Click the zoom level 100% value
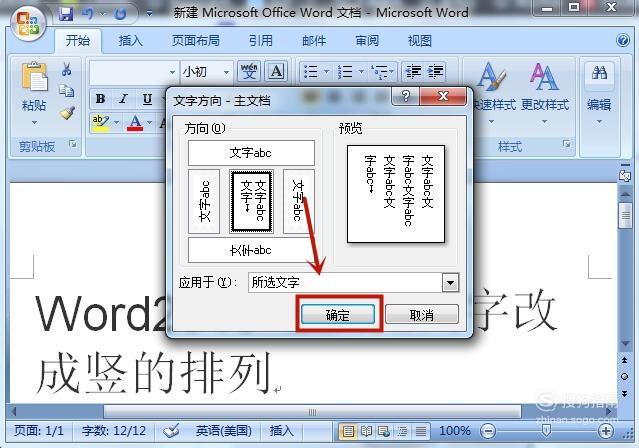639x448 pixels. click(x=455, y=431)
